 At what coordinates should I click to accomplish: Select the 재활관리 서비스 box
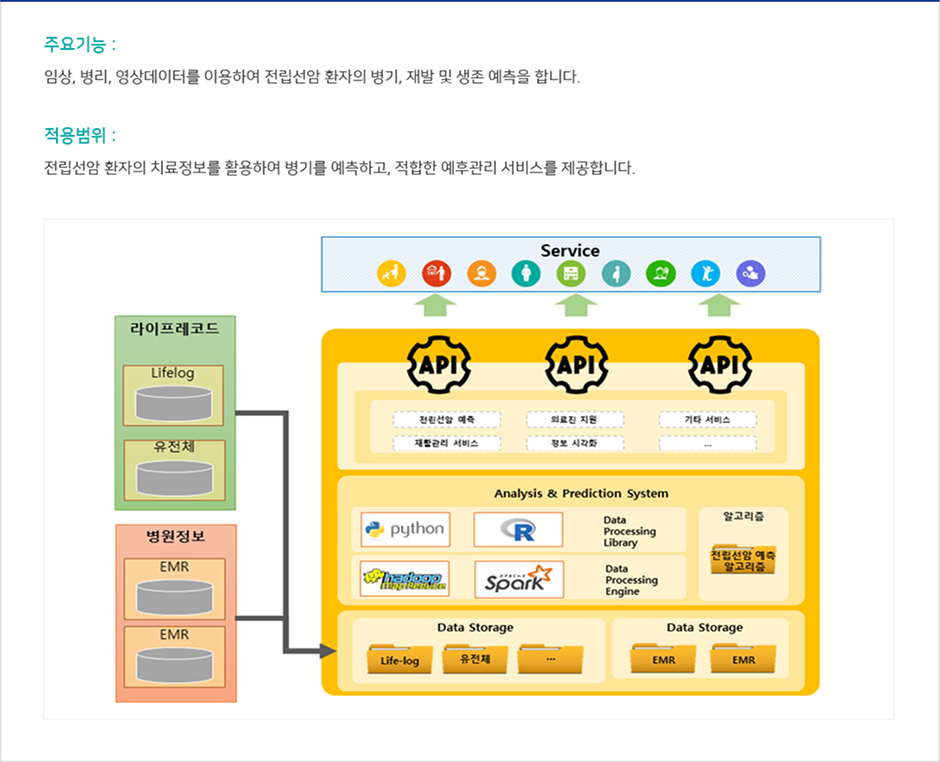coord(446,443)
